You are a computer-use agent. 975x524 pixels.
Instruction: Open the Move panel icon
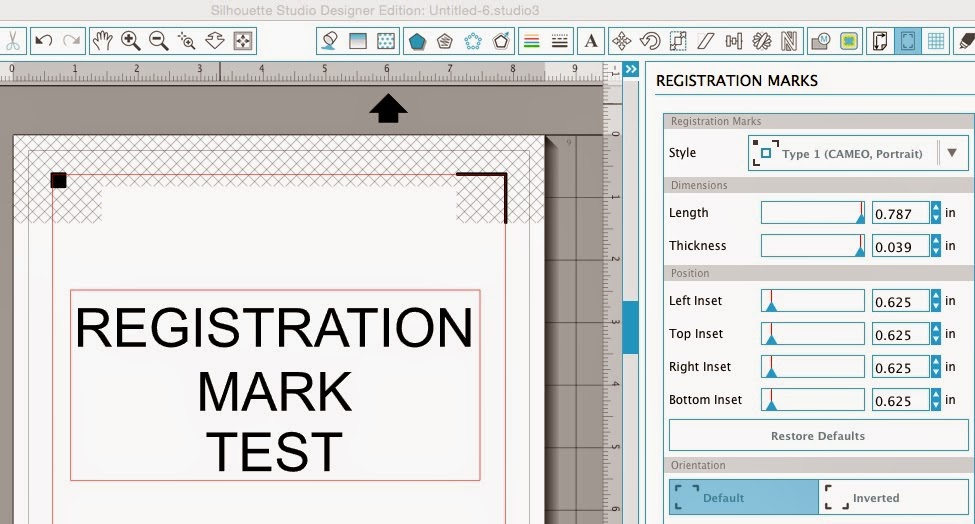coord(622,41)
